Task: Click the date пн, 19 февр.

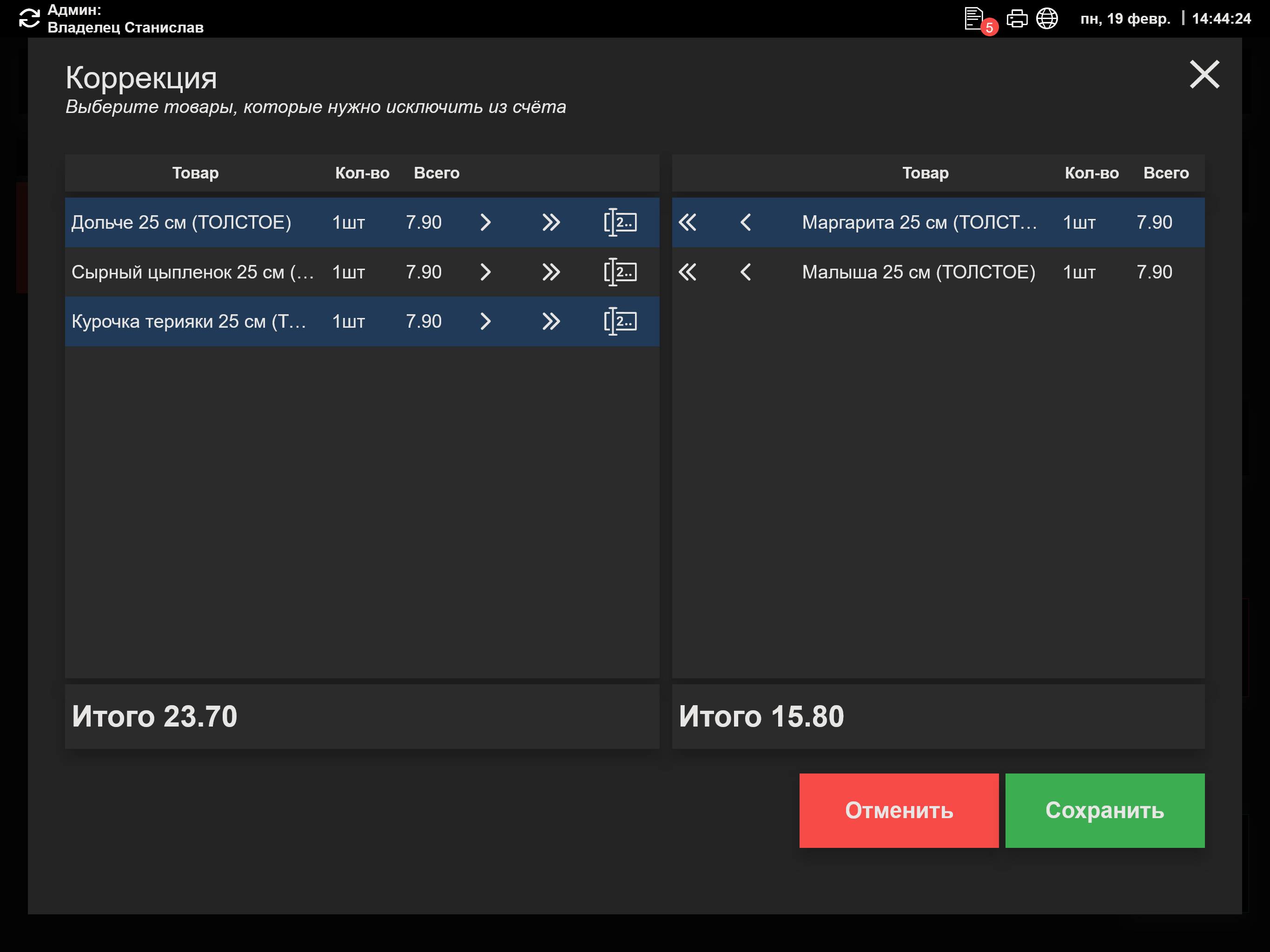Action: pos(1125,19)
